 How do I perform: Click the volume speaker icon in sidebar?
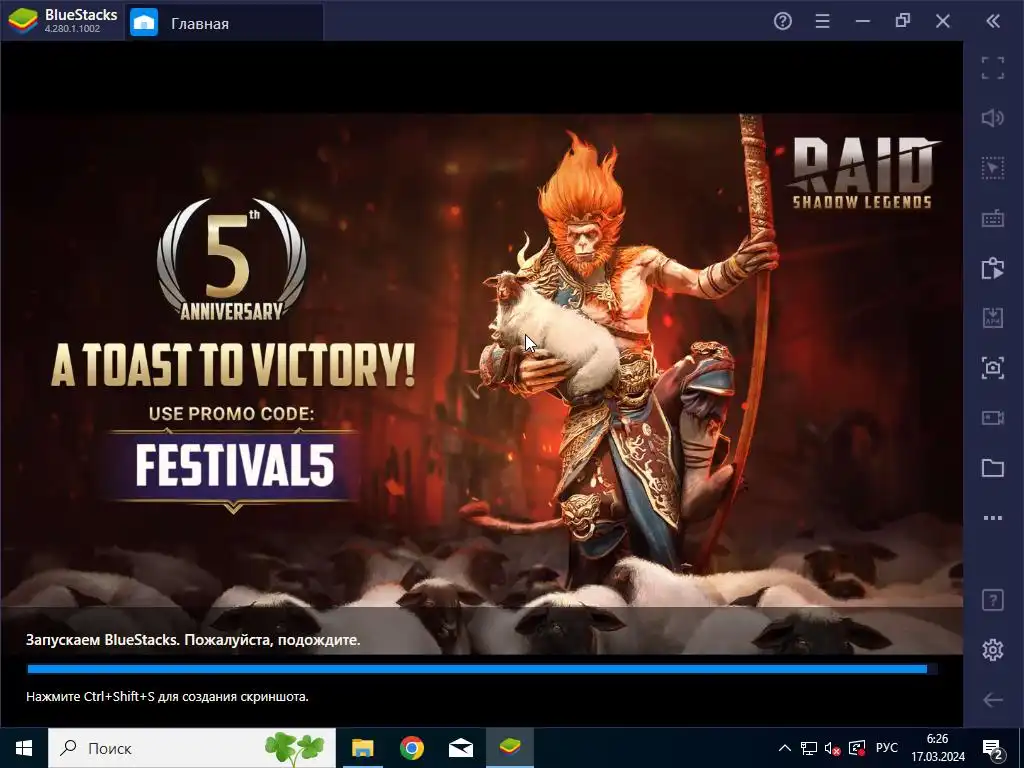tap(993, 118)
